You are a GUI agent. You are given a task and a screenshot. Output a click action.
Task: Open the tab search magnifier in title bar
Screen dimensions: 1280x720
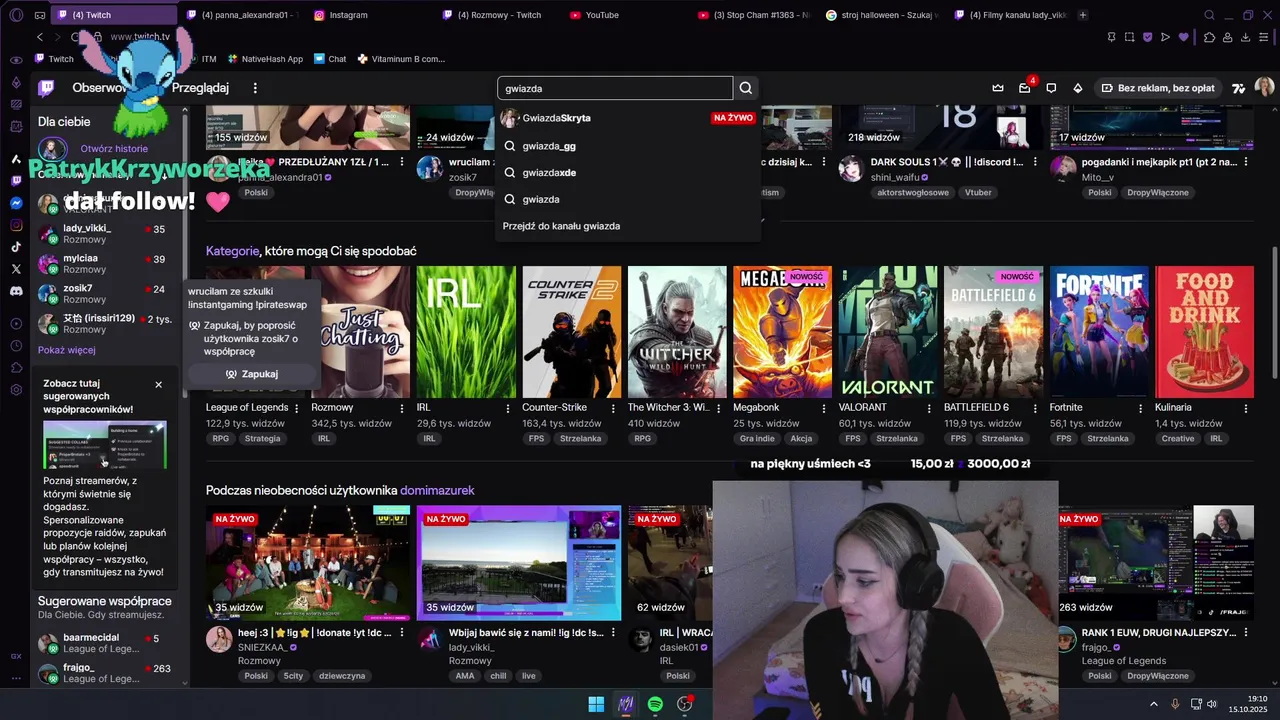pyautogui.click(x=1209, y=15)
